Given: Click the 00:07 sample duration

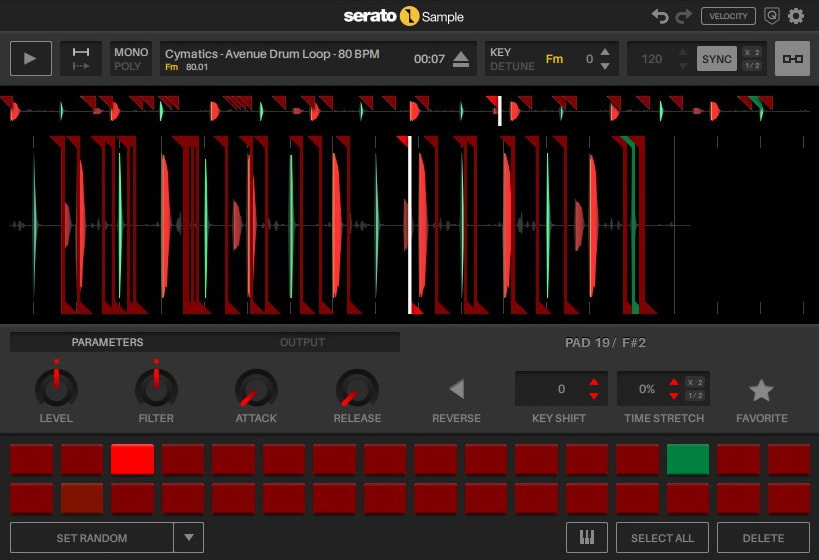Looking at the screenshot, I should point(429,59).
